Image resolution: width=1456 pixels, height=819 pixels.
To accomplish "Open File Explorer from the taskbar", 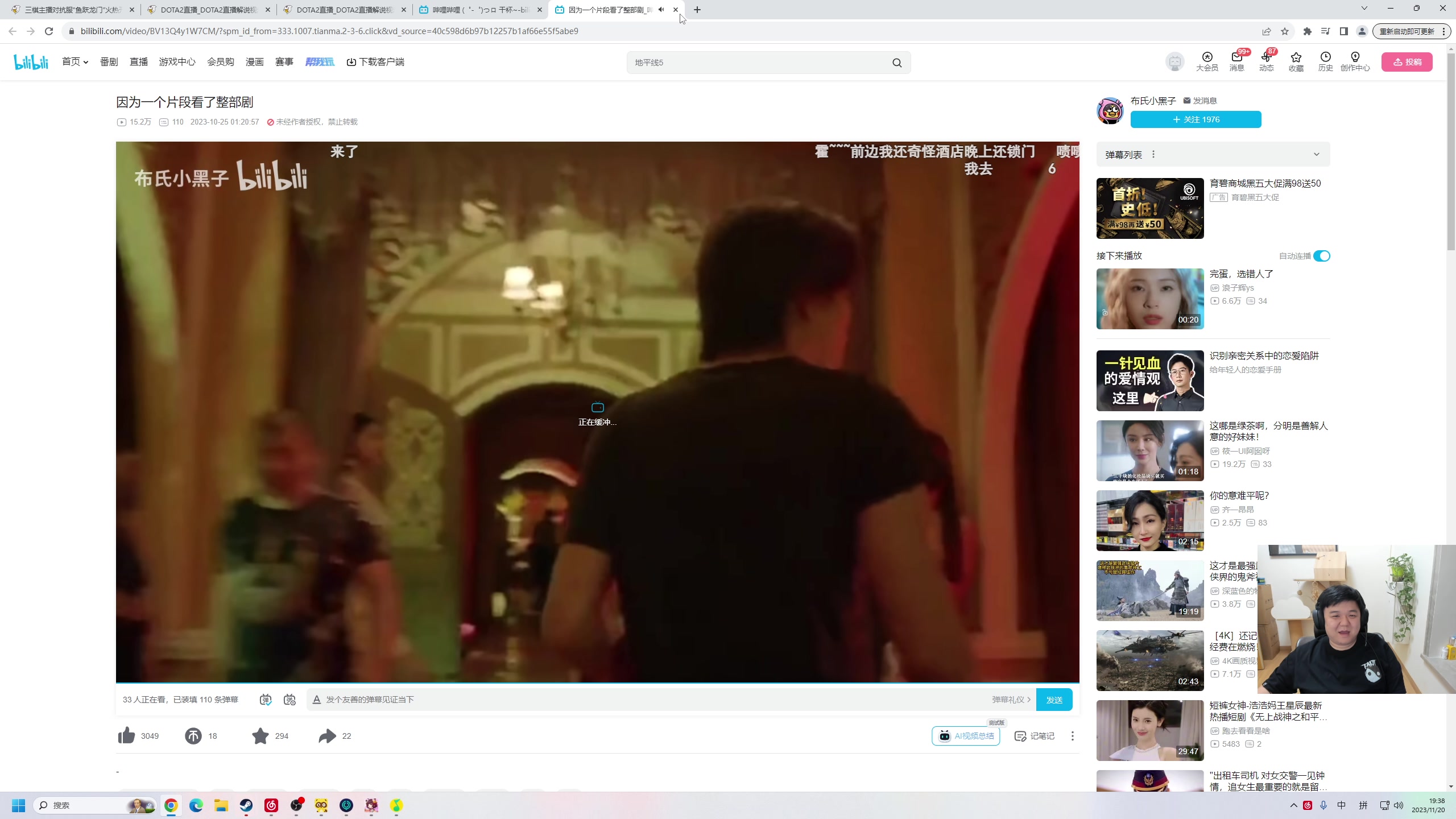I will pyautogui.click(x=221, y=805).
